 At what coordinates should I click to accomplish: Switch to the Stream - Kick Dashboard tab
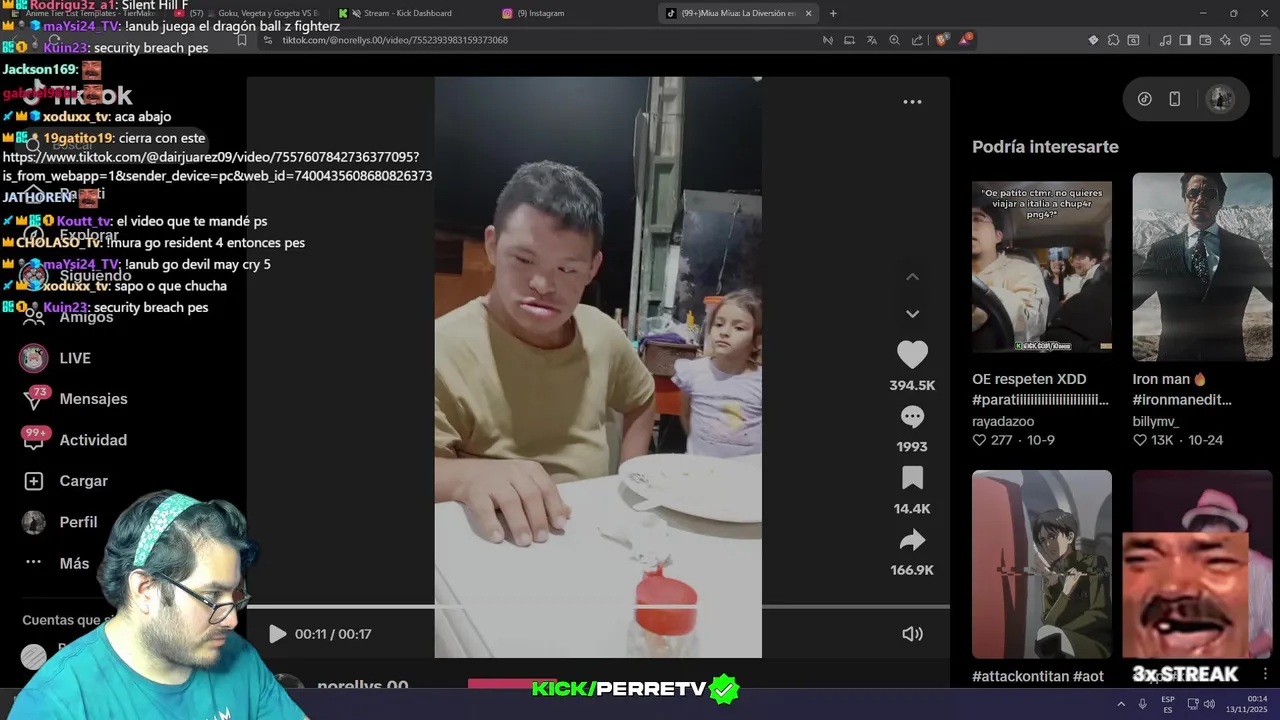pos(407,13)
